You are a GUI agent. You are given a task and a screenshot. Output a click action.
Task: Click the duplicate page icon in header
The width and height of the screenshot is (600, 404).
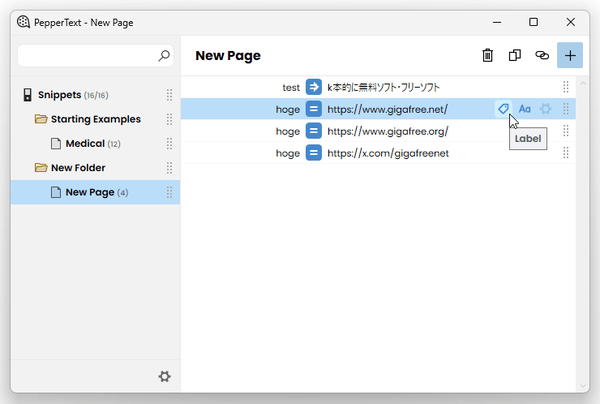[x=515, y=55]
